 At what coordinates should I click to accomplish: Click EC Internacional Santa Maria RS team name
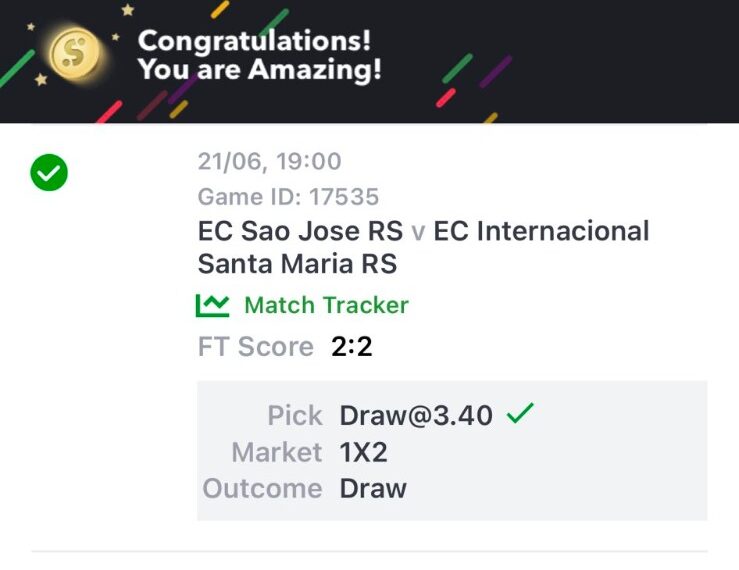(423, 247)
